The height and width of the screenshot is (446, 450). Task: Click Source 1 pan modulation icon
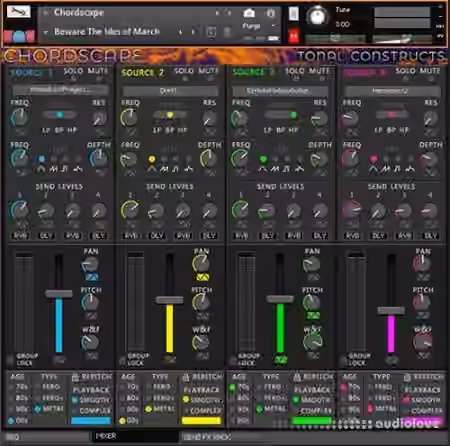[x=91, y=277]
